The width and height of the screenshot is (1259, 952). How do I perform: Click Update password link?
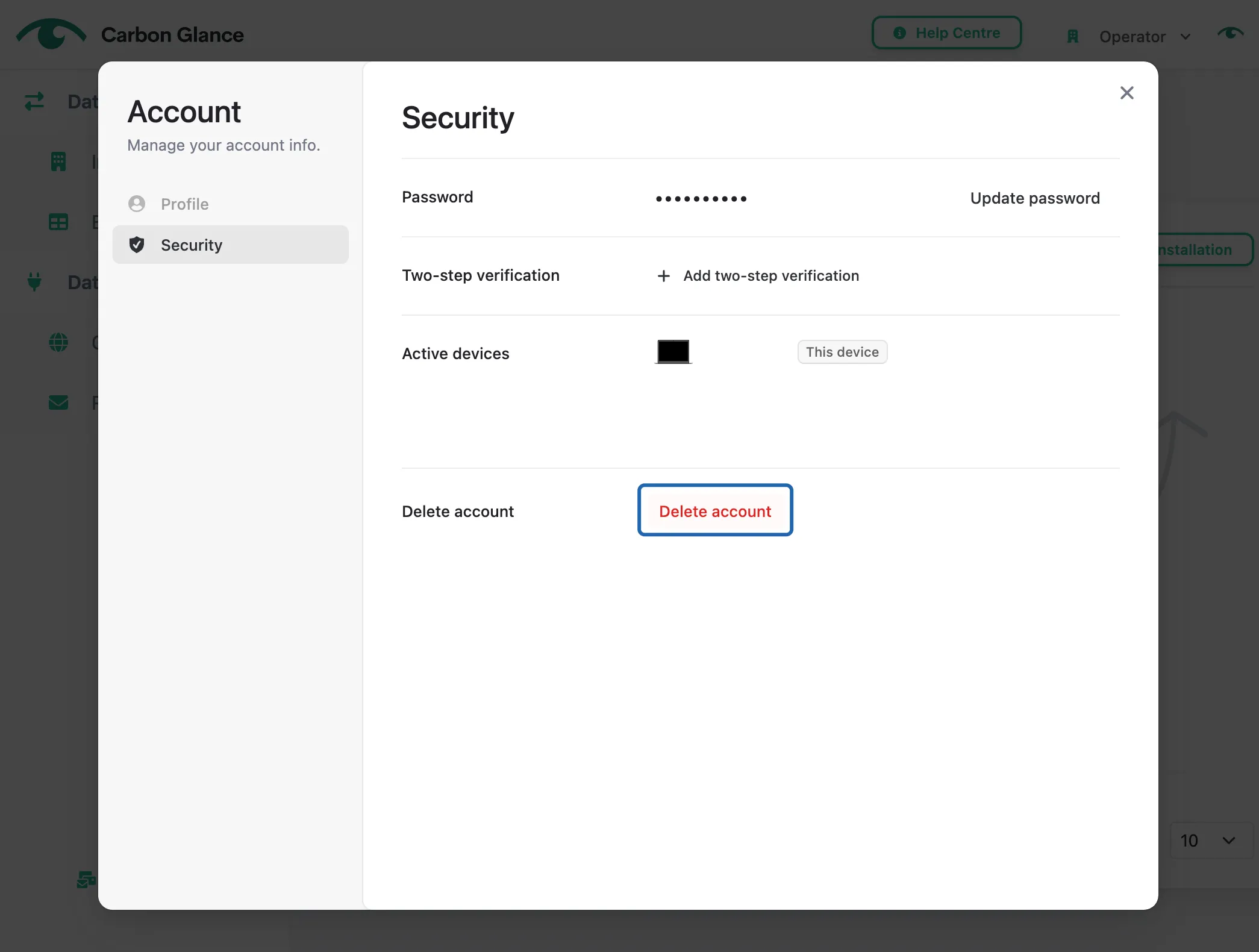(x=1035, y=198)
